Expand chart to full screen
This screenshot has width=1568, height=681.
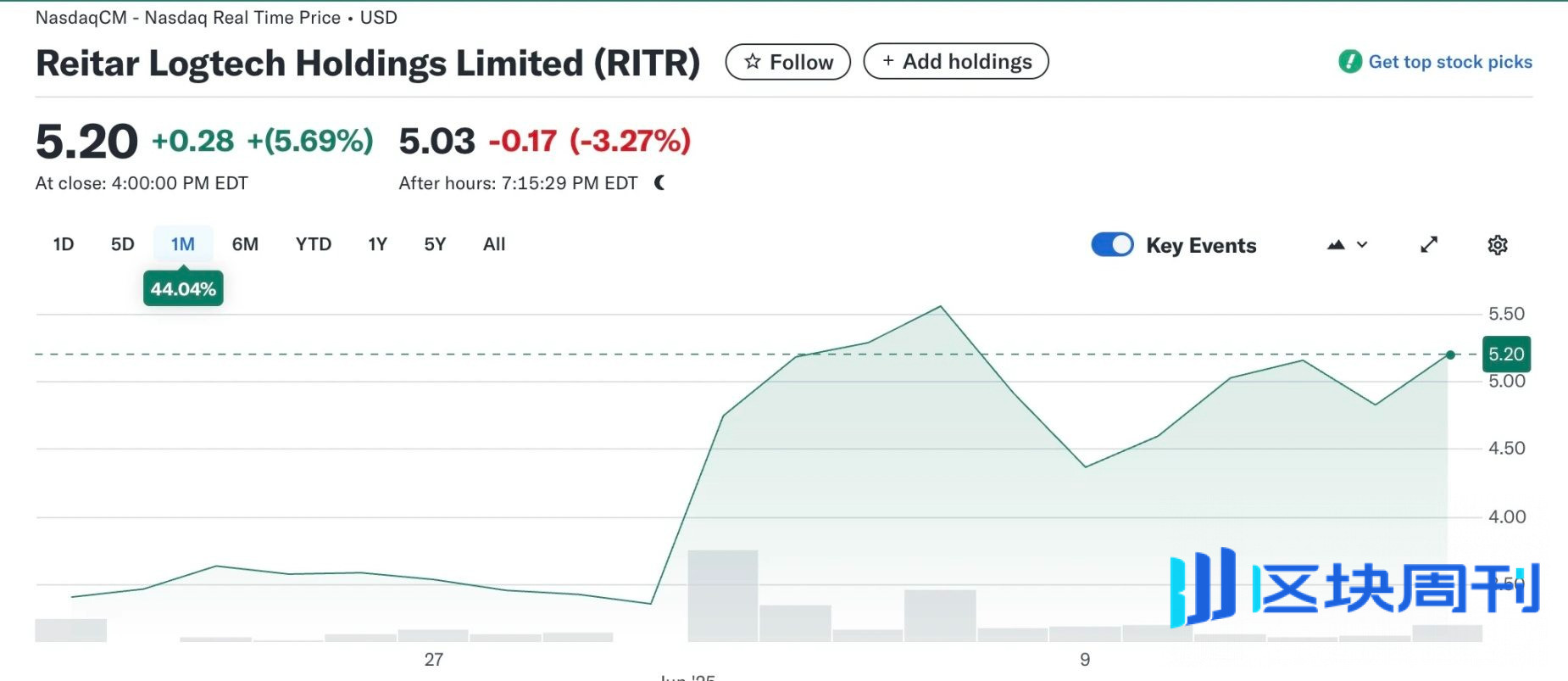(1429, 244)
